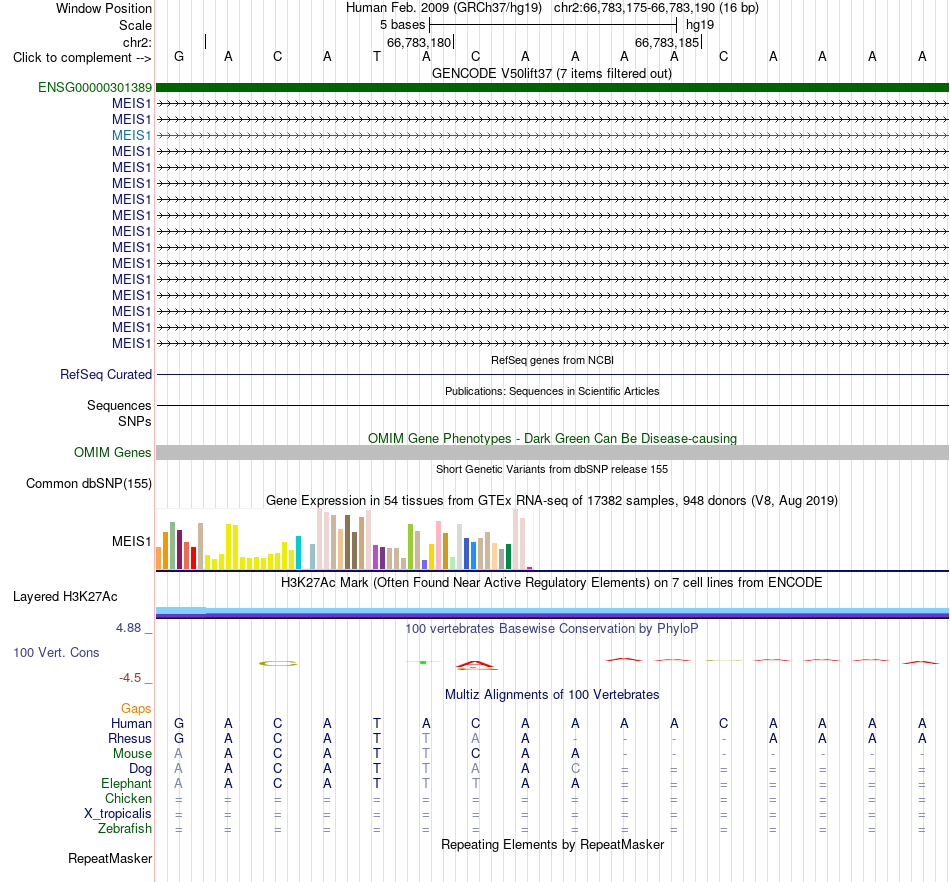This screenshot has width=950, height=882.
Task: Click the 66,783,180 ruler position label
Action: click(x=419, y=43)
